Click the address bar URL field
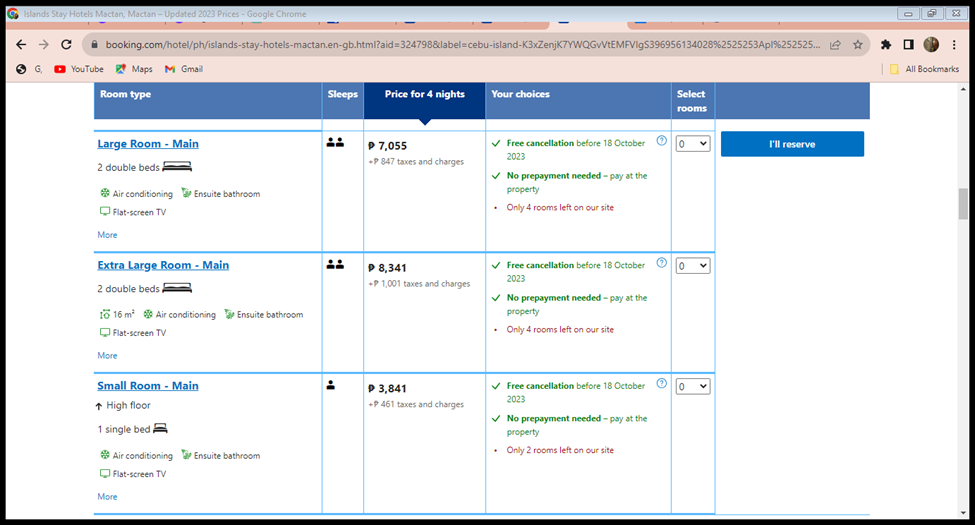 coord(462,45)
